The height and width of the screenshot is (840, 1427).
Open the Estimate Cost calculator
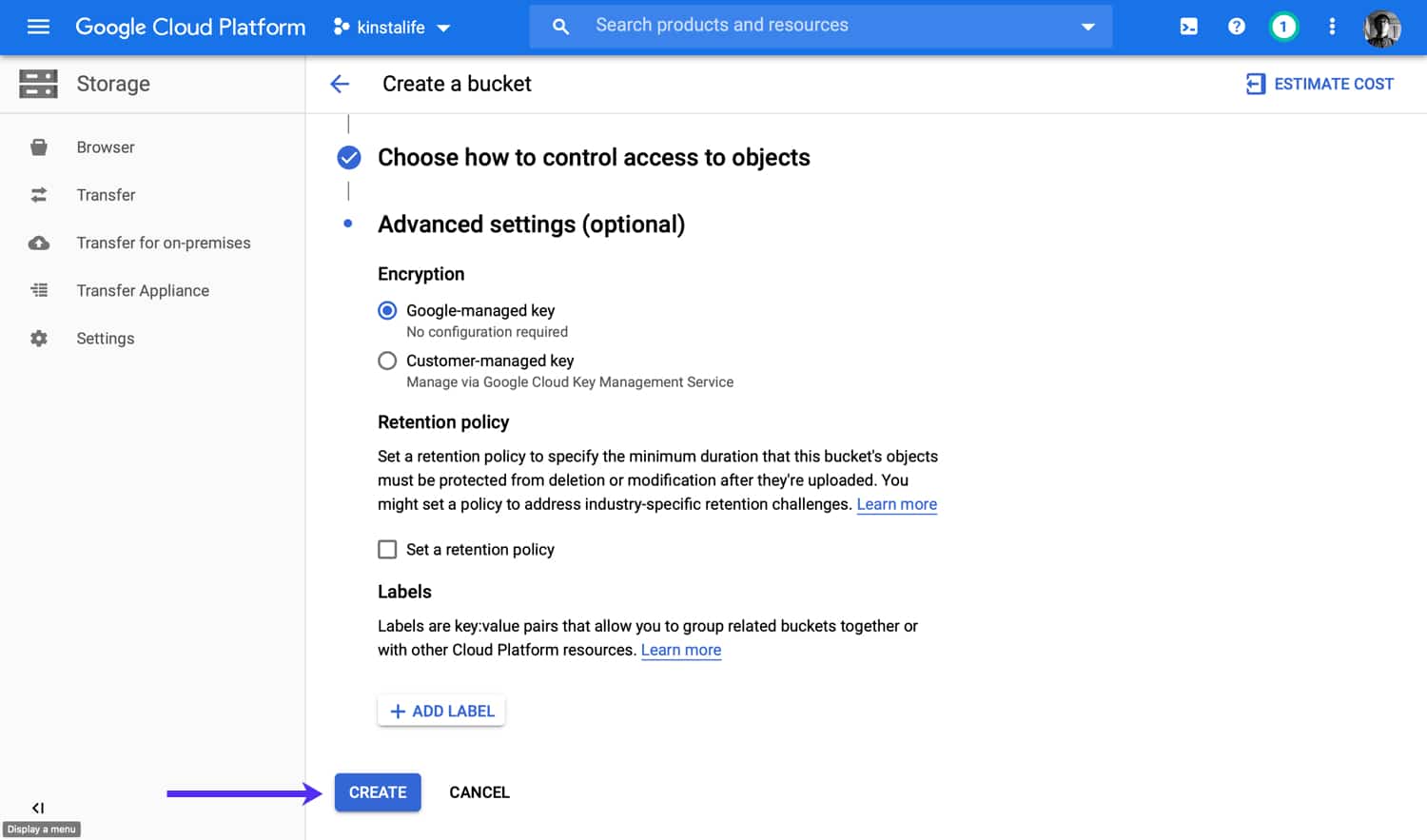(1320, 84)
